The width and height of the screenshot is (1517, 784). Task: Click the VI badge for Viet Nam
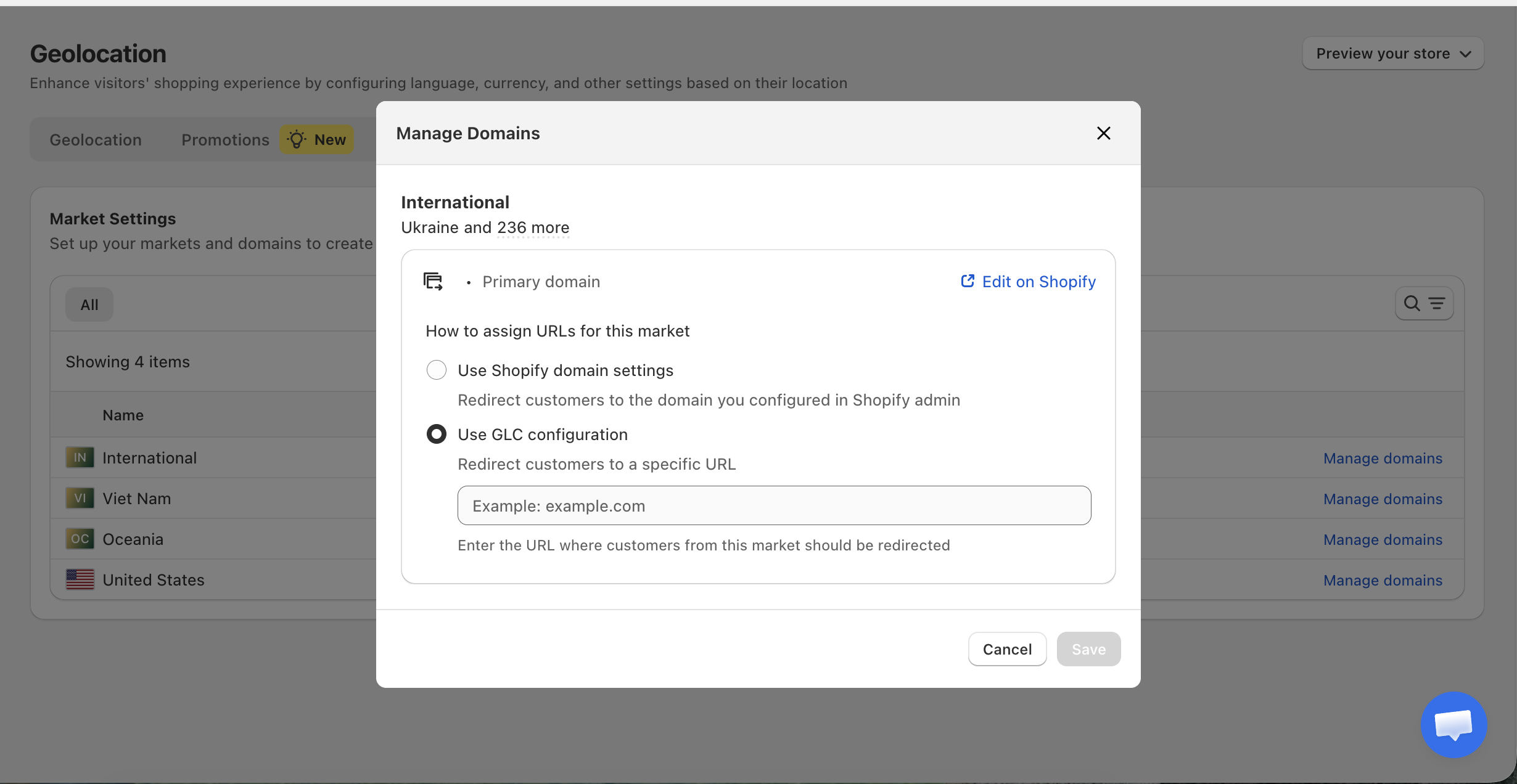(x=80, y=498)
